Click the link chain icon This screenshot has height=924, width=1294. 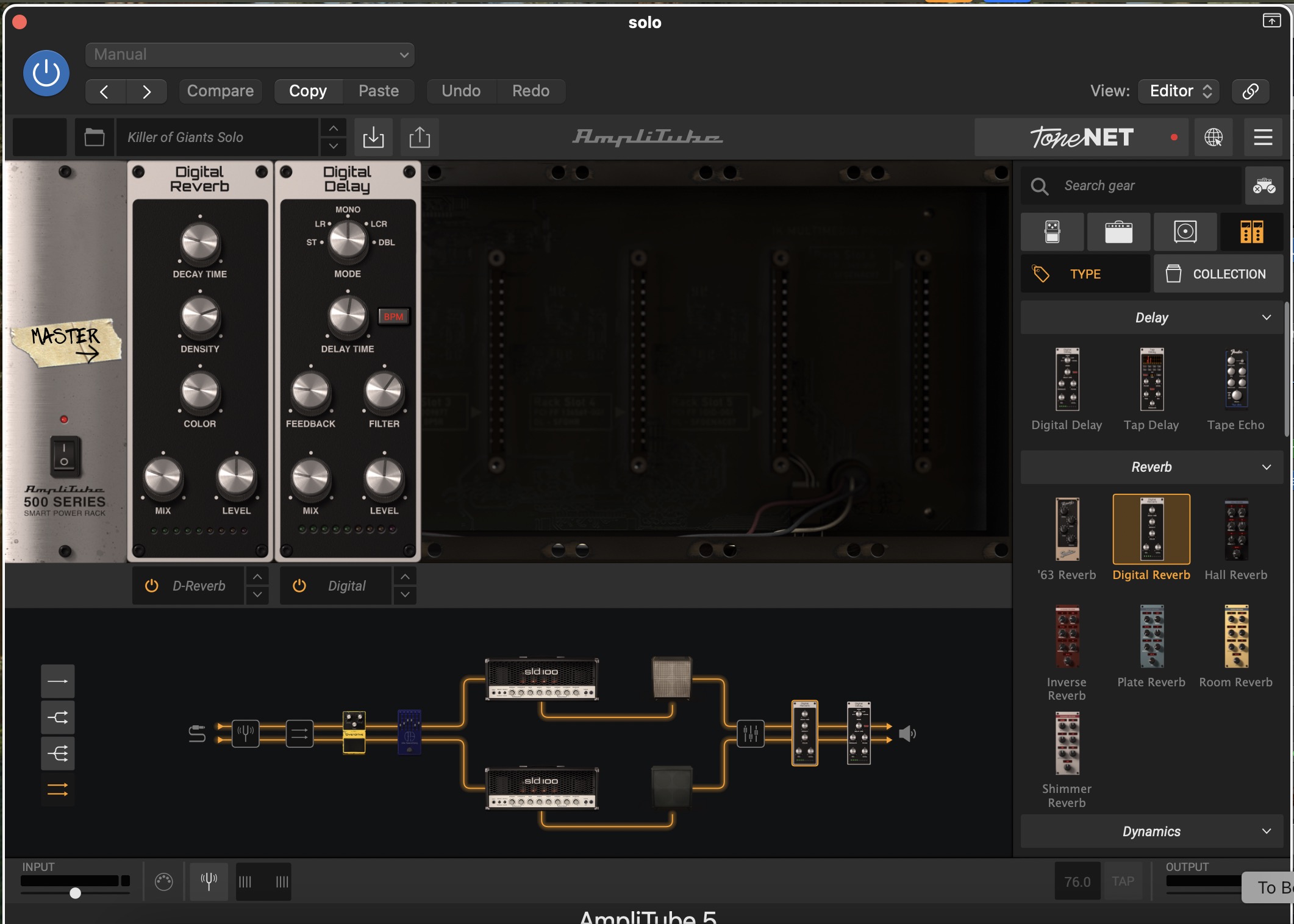pyautogui.click(x=1250, y=91)
